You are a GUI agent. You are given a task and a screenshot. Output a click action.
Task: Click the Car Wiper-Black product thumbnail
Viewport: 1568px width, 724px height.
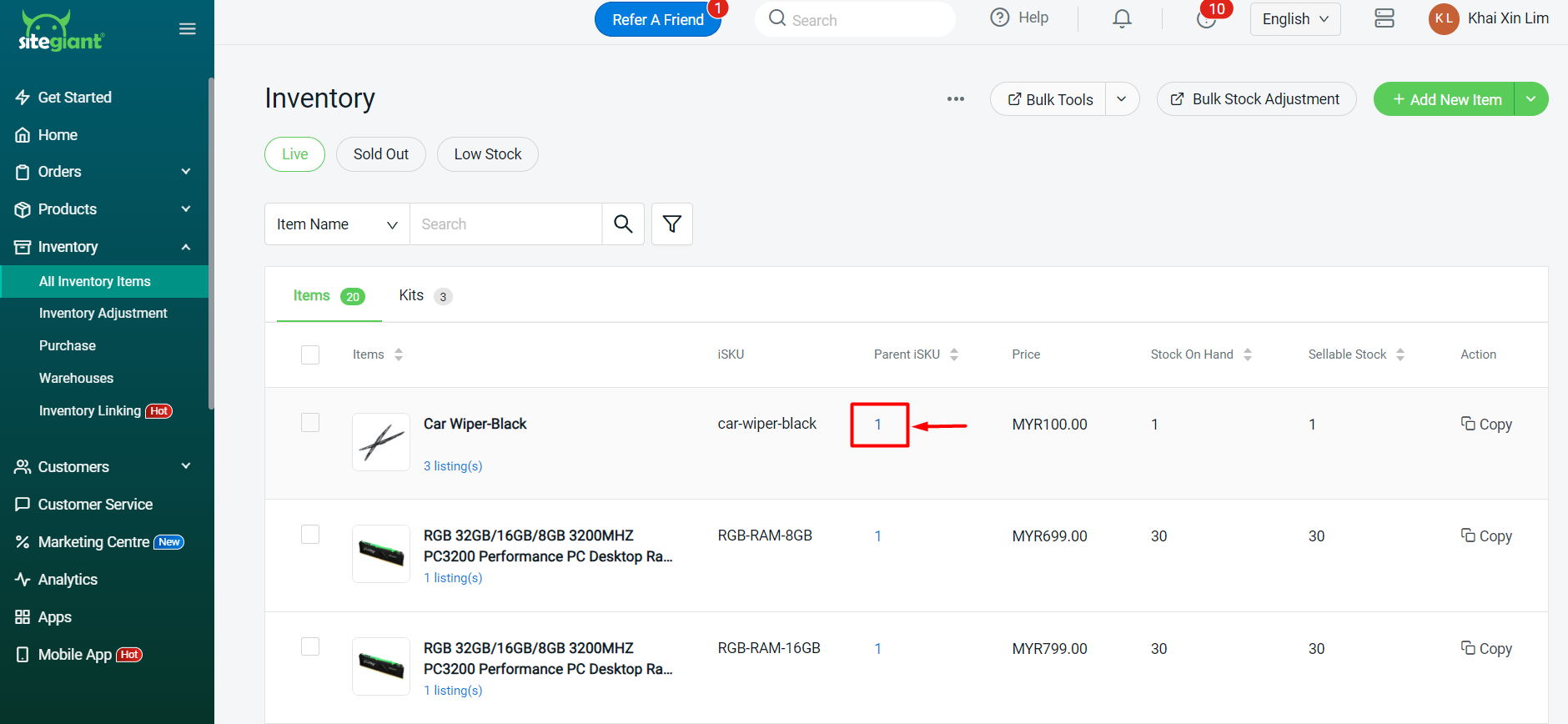click(381, 442)
